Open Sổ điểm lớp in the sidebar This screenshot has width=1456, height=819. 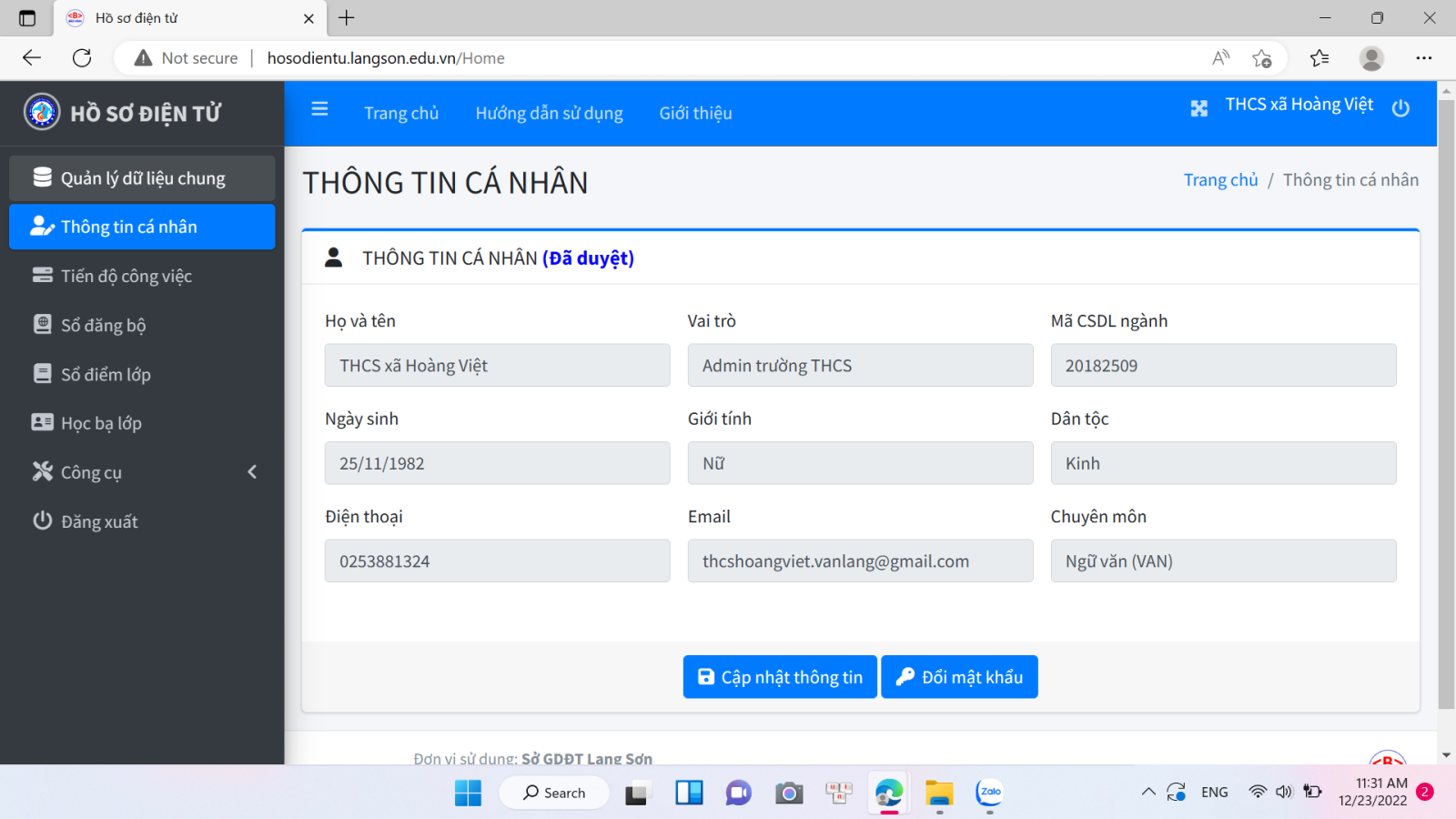[142, 374]
